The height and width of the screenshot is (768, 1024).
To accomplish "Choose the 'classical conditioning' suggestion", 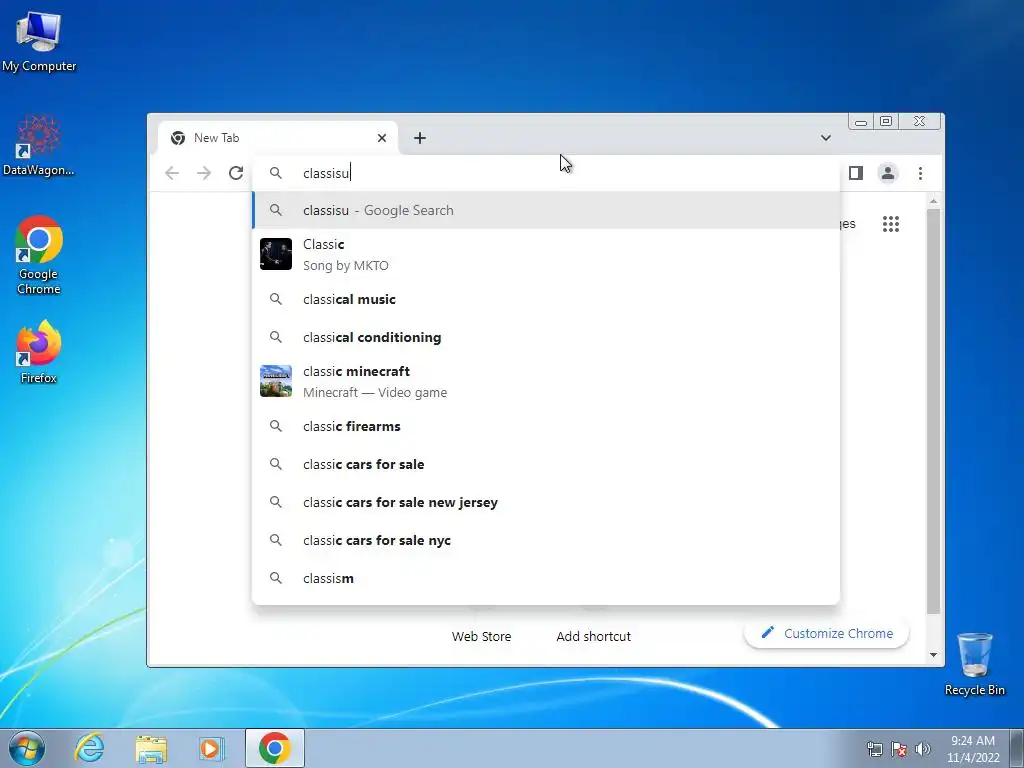I will click(x=546, y=337).
